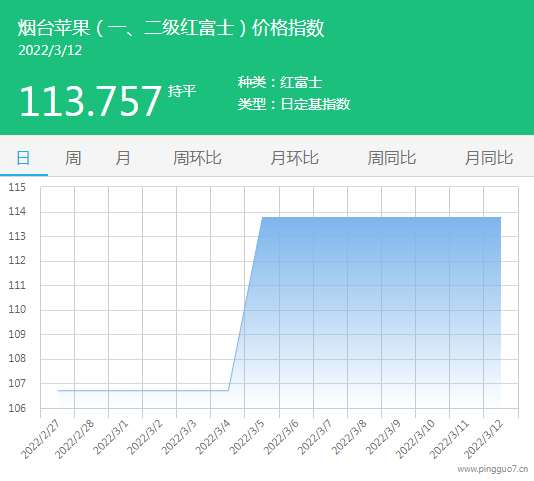
Task: Select the 日 daily tab
Action: (23, 158)
